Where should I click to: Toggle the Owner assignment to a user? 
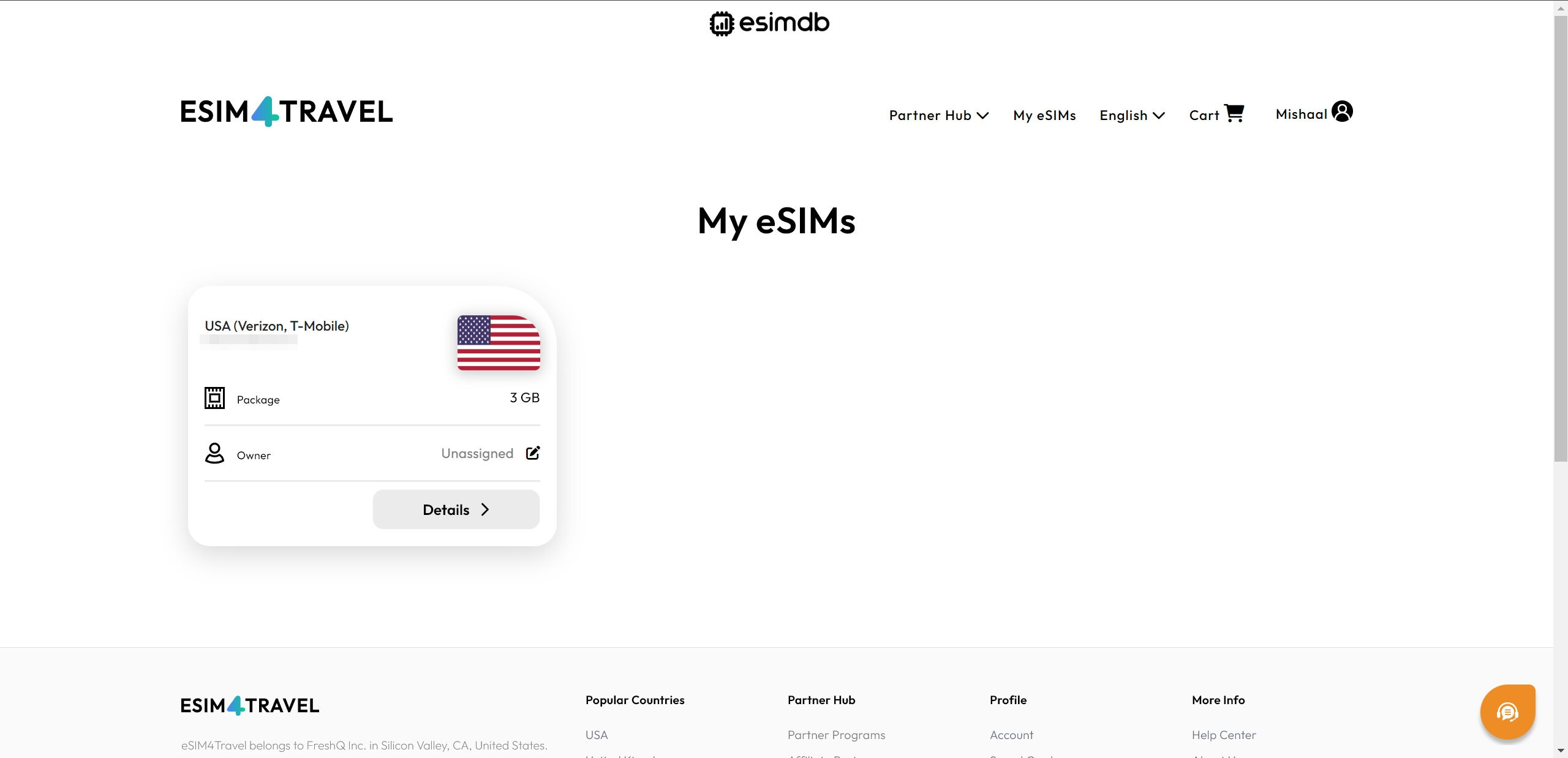pyautogui.click(x=532, y=453)
